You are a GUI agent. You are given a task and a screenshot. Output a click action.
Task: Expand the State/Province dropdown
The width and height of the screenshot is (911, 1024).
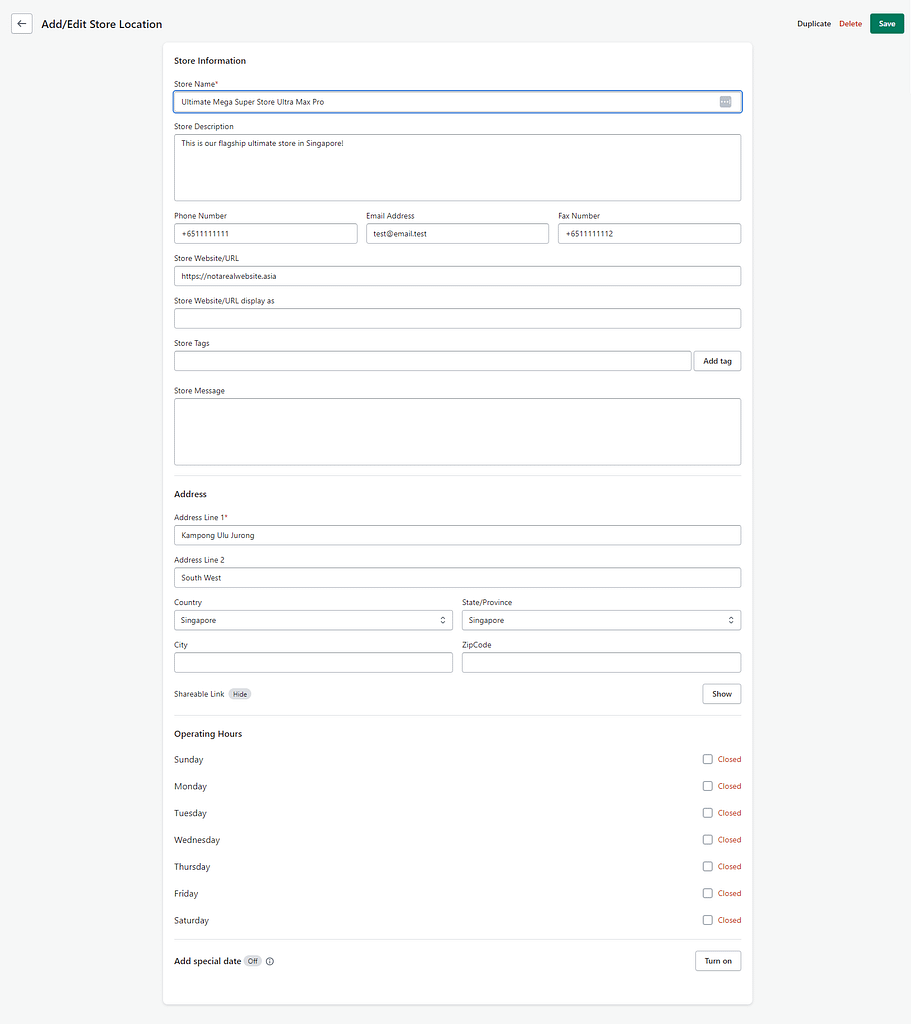[601, 620]
